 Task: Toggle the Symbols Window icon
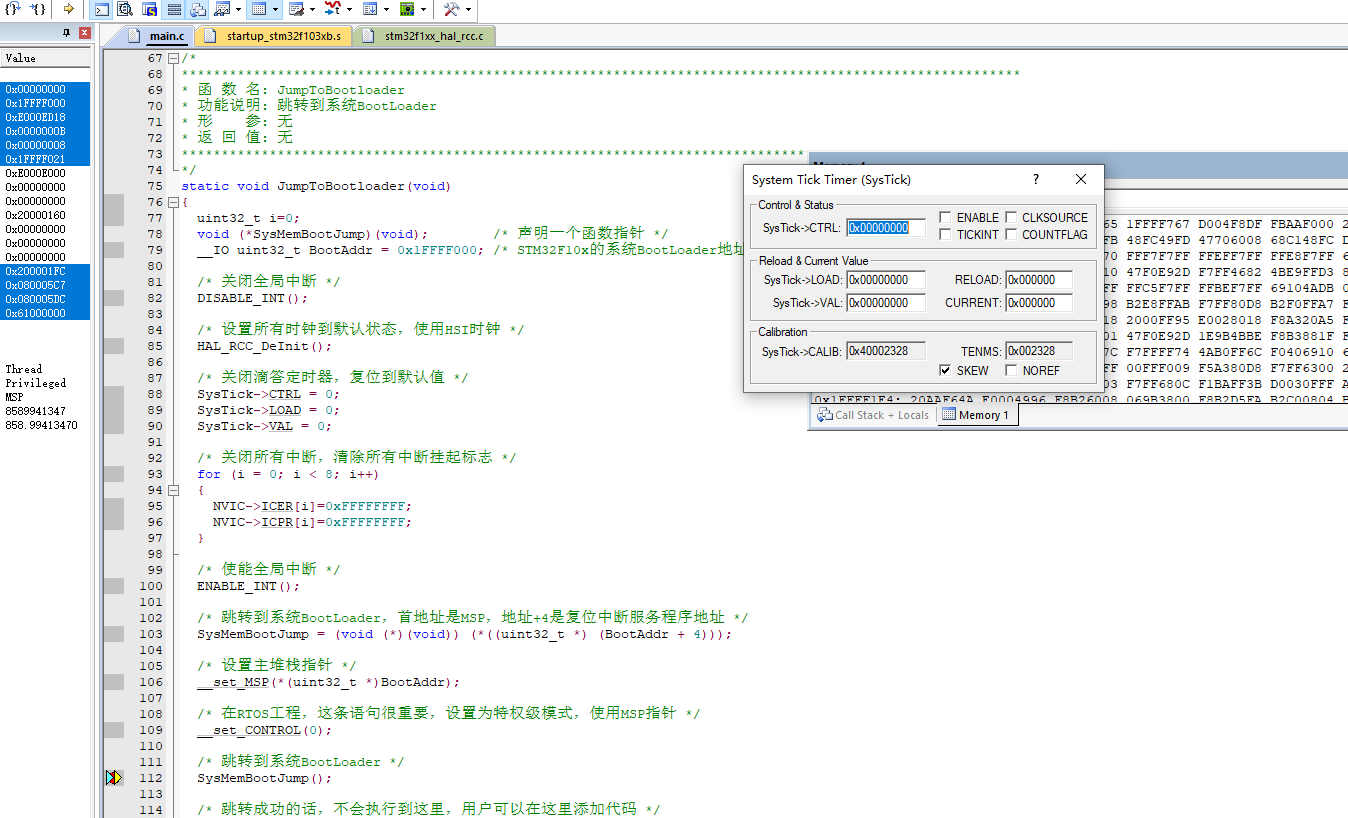(149, 10)
